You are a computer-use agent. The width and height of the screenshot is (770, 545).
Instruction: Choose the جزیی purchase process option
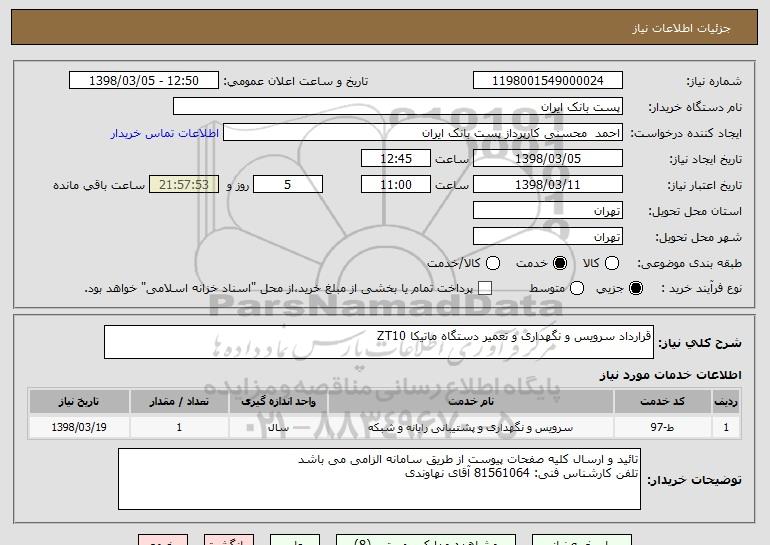(636, 288)
